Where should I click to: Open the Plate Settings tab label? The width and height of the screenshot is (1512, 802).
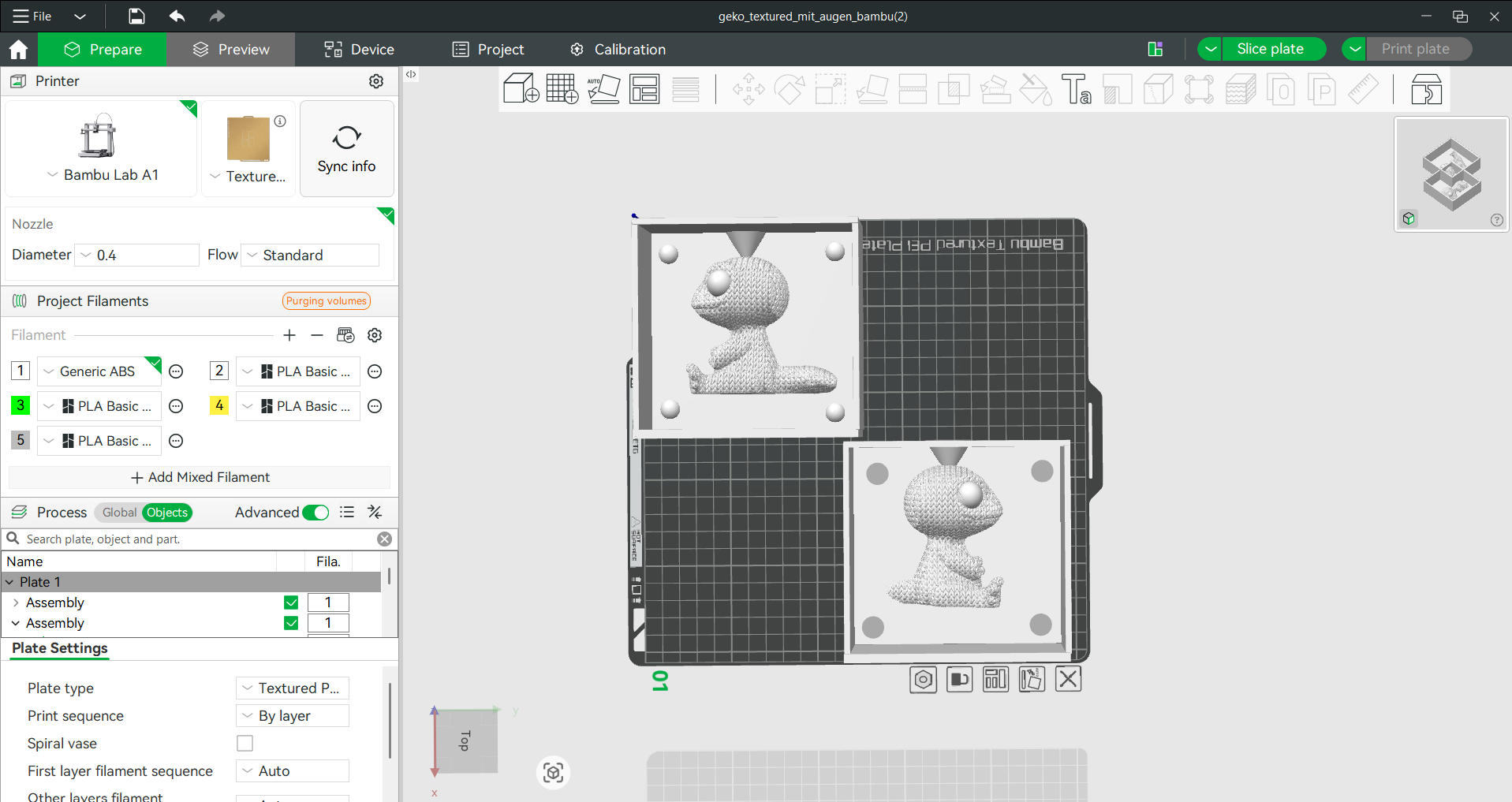[x=60, y=648]
